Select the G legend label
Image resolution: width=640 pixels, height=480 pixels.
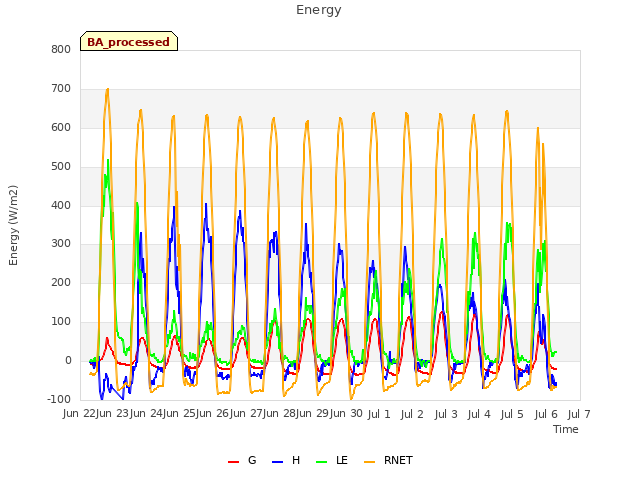pyautogui.click(x=252, y=460)
